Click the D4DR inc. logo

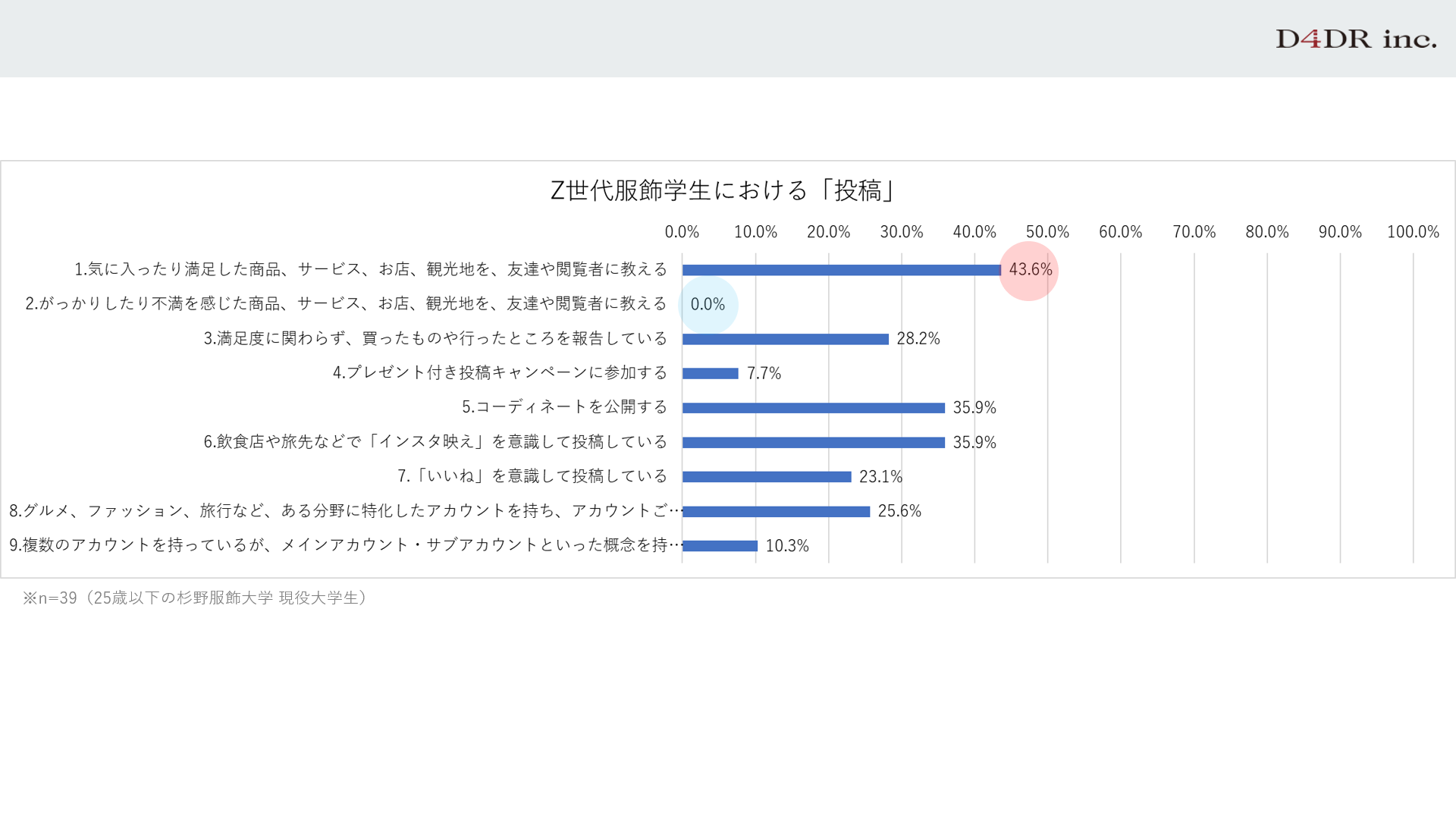point(1356,39)
